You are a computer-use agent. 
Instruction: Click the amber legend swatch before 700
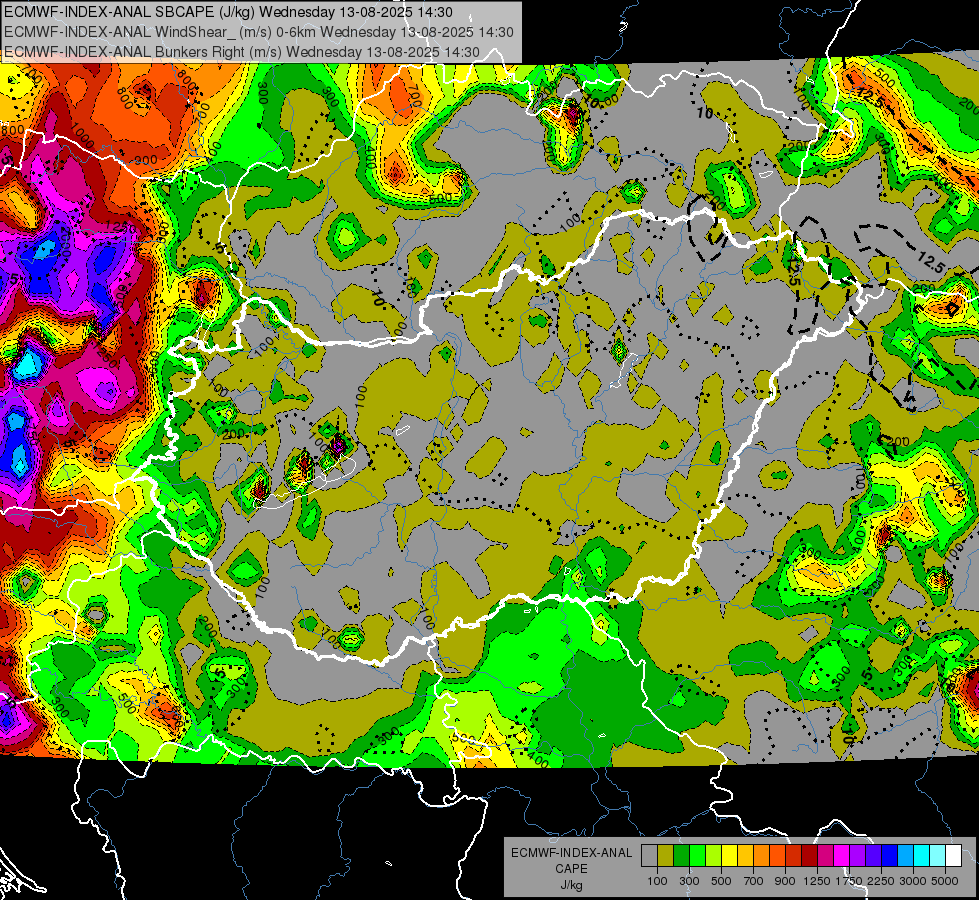pyautogui.click(x=745, y=856)
